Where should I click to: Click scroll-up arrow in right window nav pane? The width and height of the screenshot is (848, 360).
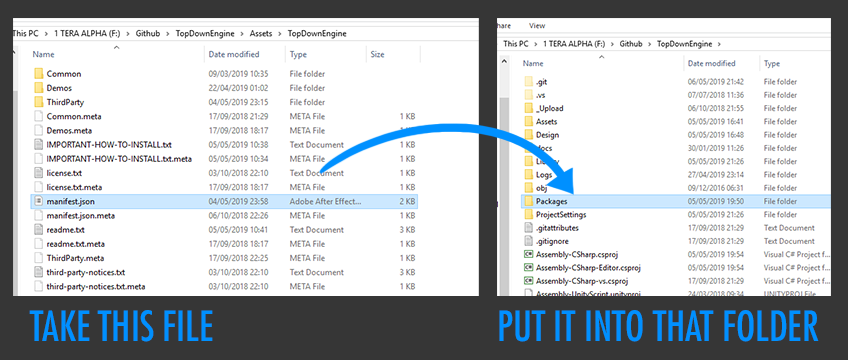tap(505, 62)
